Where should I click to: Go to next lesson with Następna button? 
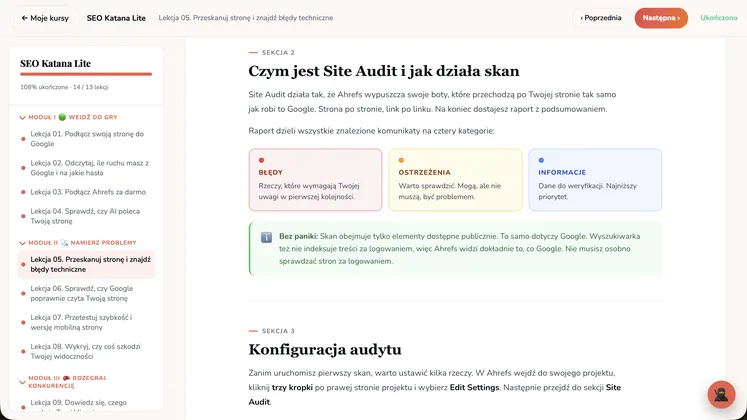pos(661,18)
